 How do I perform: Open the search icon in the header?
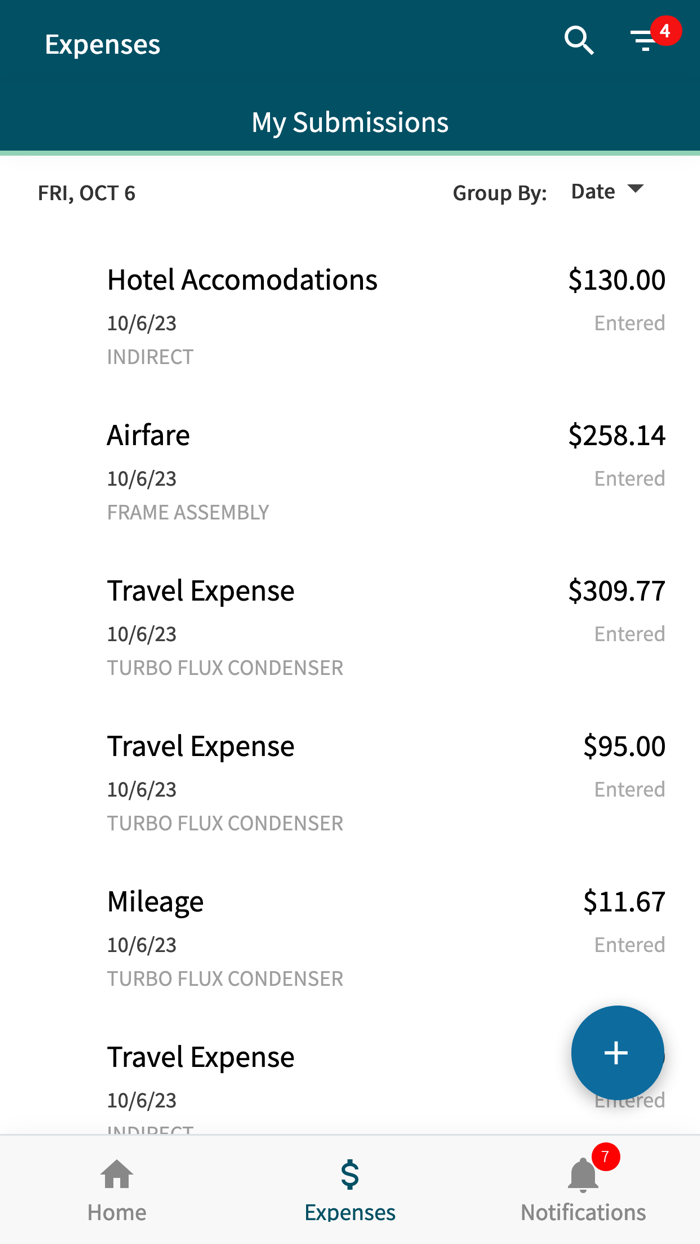[x=578, y=42]
